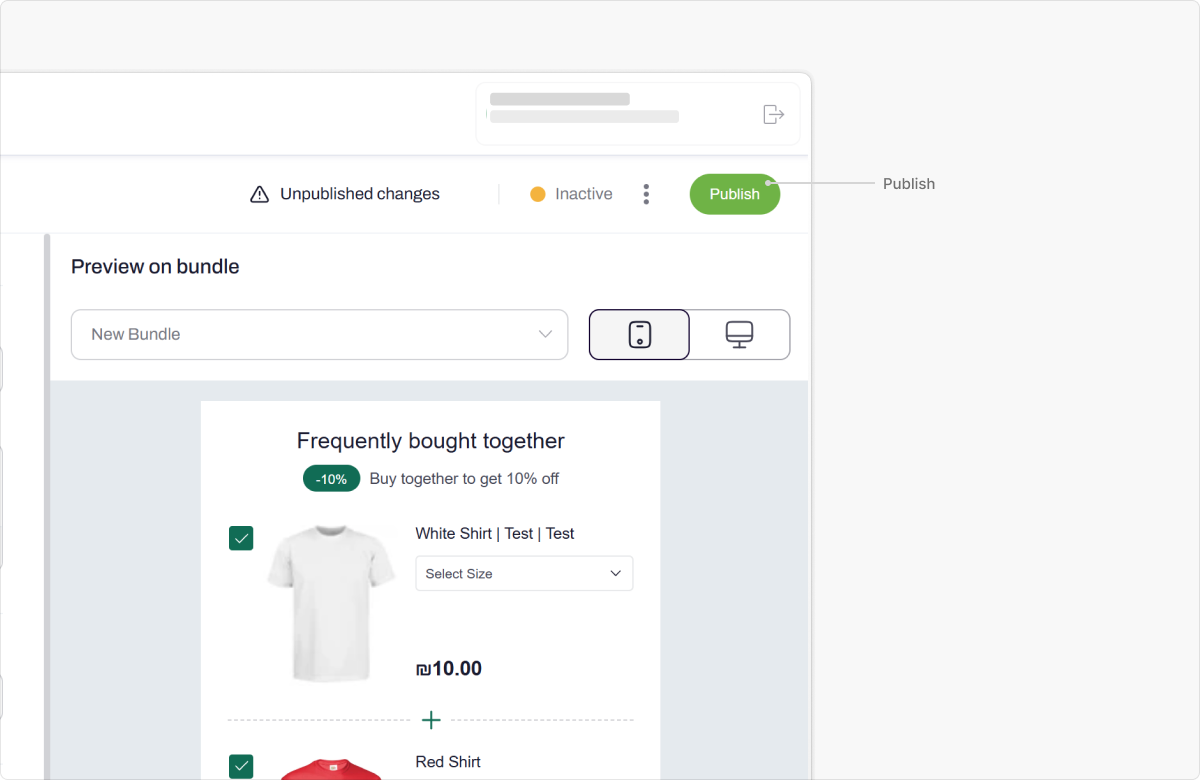This screenshot has height=780, width=1200.
Task: Switch to desktop preview mode
Action: pyautogui.click(x=740, y=334)
